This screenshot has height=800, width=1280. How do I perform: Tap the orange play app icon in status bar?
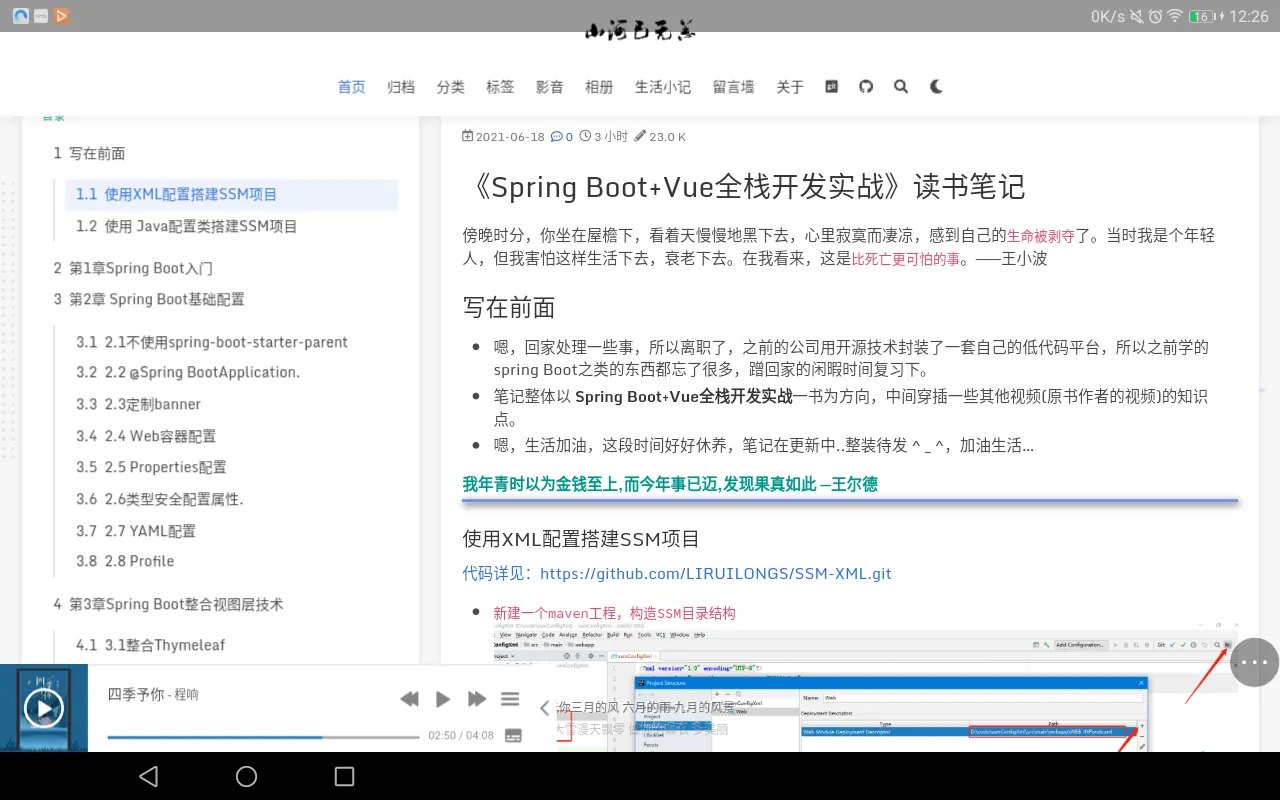tap(61, 16)
